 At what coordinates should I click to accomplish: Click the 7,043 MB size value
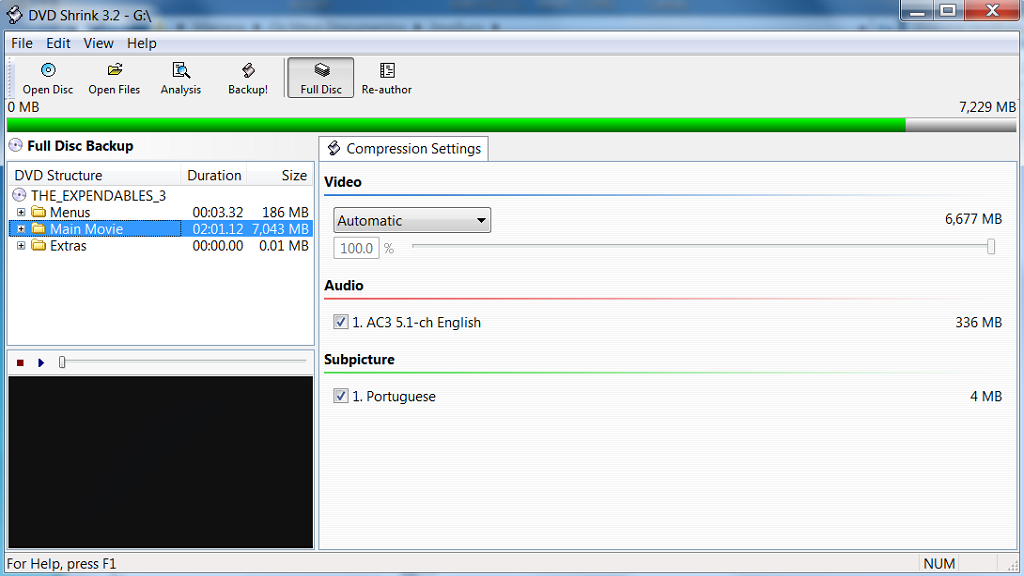coord(280,229)
